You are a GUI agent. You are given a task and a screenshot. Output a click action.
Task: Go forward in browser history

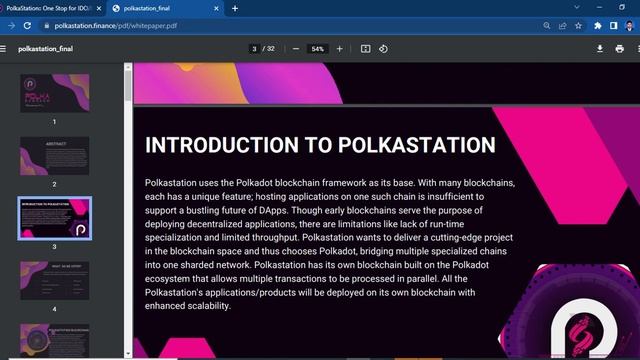click(x=11, y=26)
